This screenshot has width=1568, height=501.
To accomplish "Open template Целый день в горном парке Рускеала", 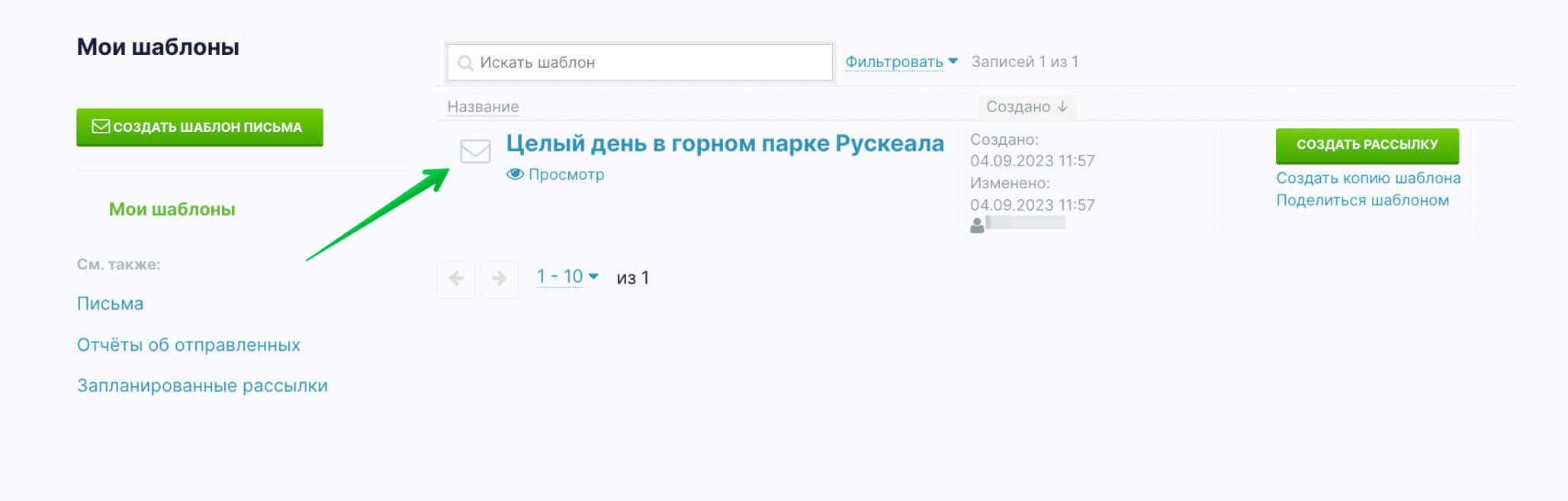I will click(x=725, y=143).
